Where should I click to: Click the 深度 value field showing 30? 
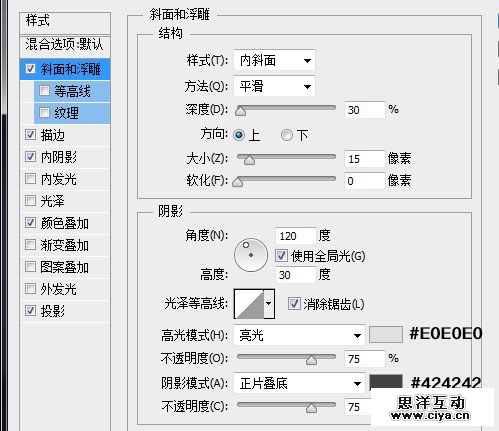[365, 110]
